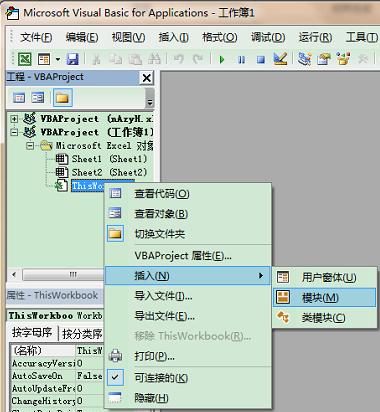Click the Redo toolbar icon
The height and width of the screenshot is (412, 380).
(197, 60)
